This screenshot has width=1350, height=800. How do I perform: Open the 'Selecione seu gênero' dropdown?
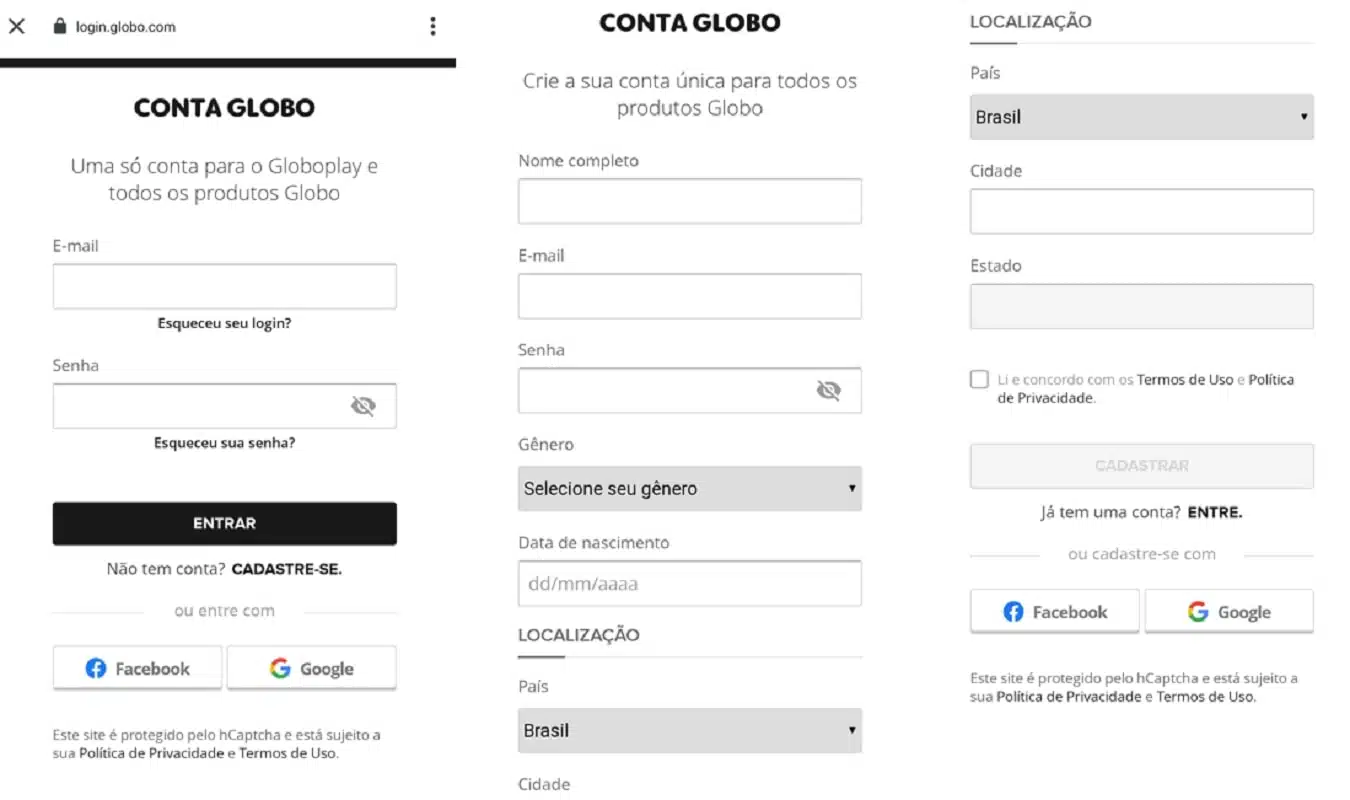point(689,489)
